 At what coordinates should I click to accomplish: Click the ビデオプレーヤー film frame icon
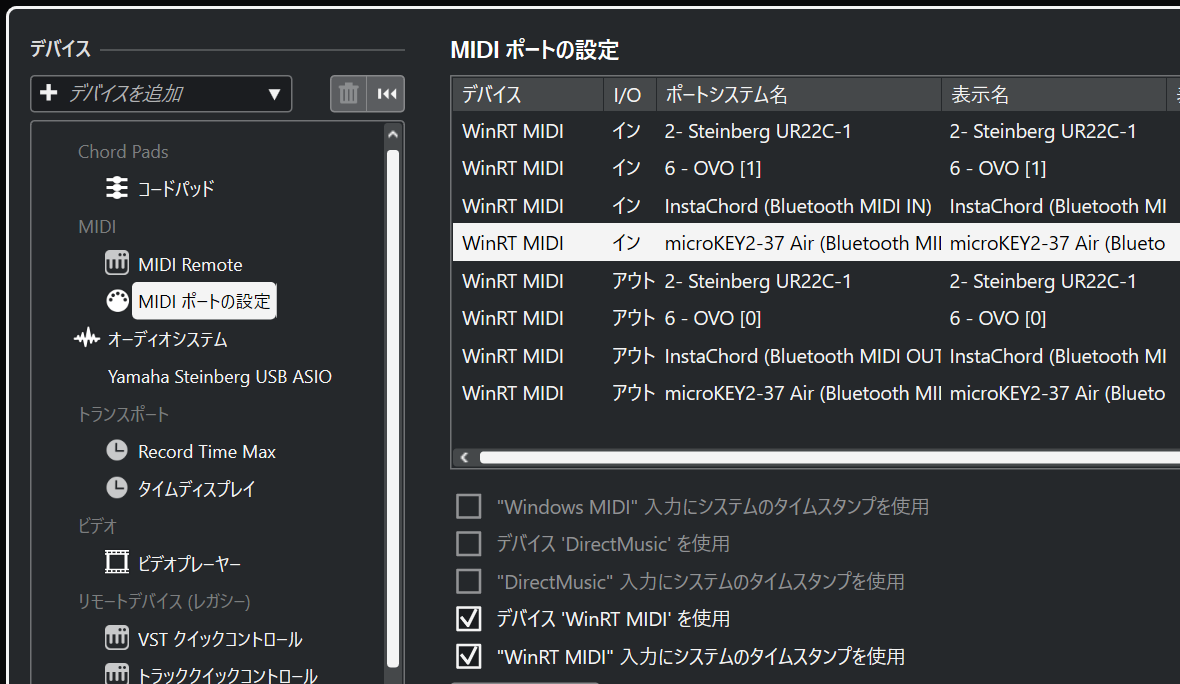coord(117,562)
